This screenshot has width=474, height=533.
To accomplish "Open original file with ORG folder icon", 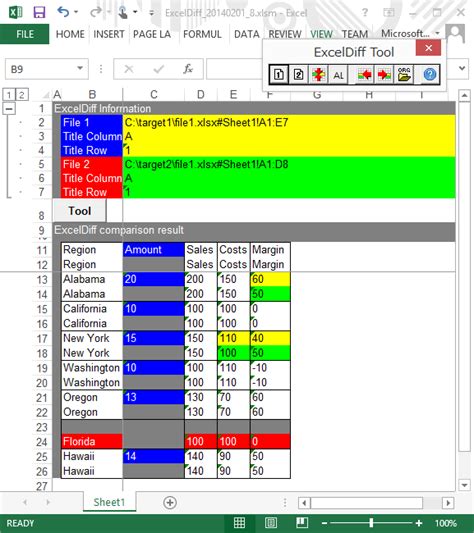I will point(404,74).
